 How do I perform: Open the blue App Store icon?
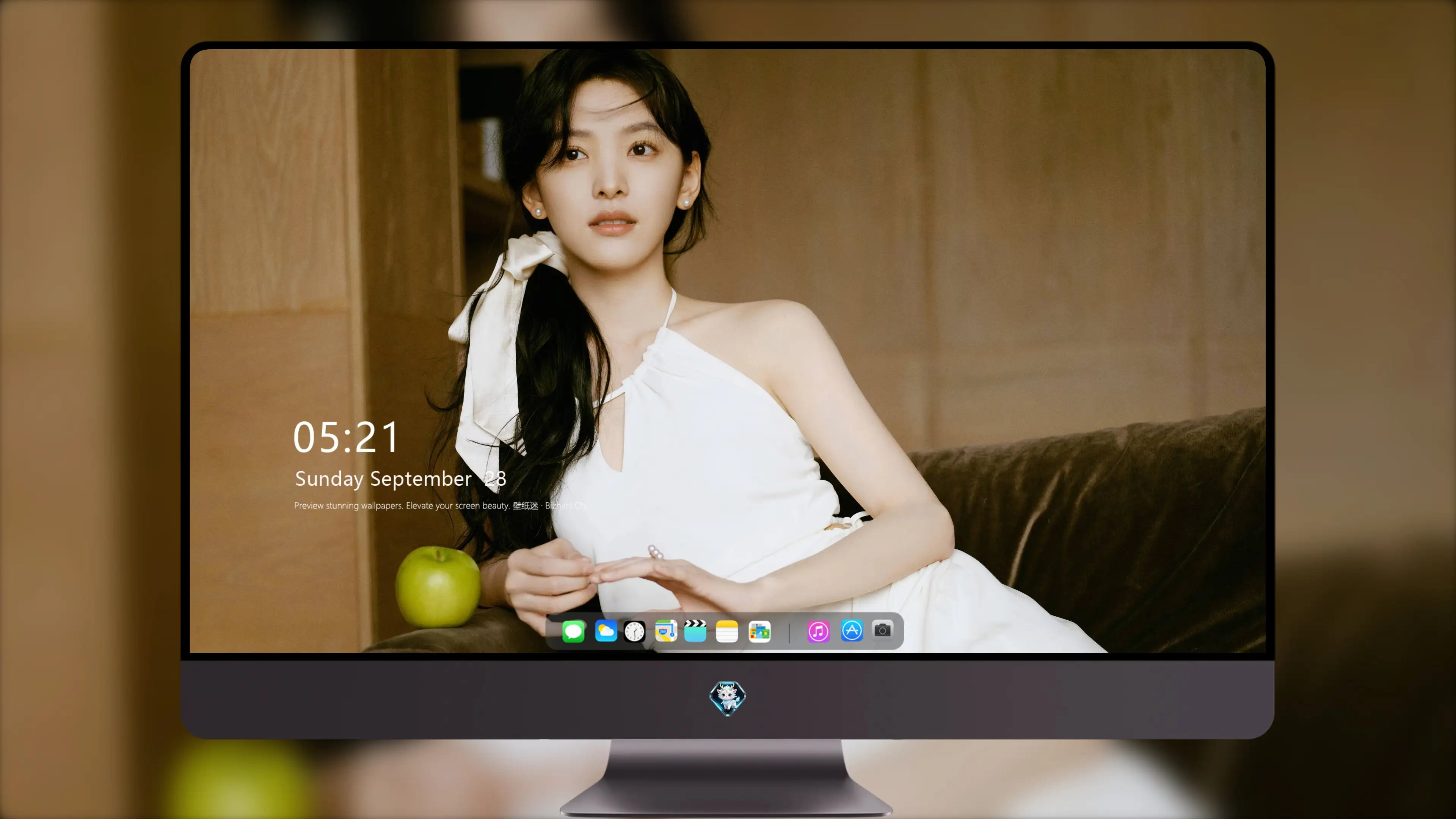[852, 630]
